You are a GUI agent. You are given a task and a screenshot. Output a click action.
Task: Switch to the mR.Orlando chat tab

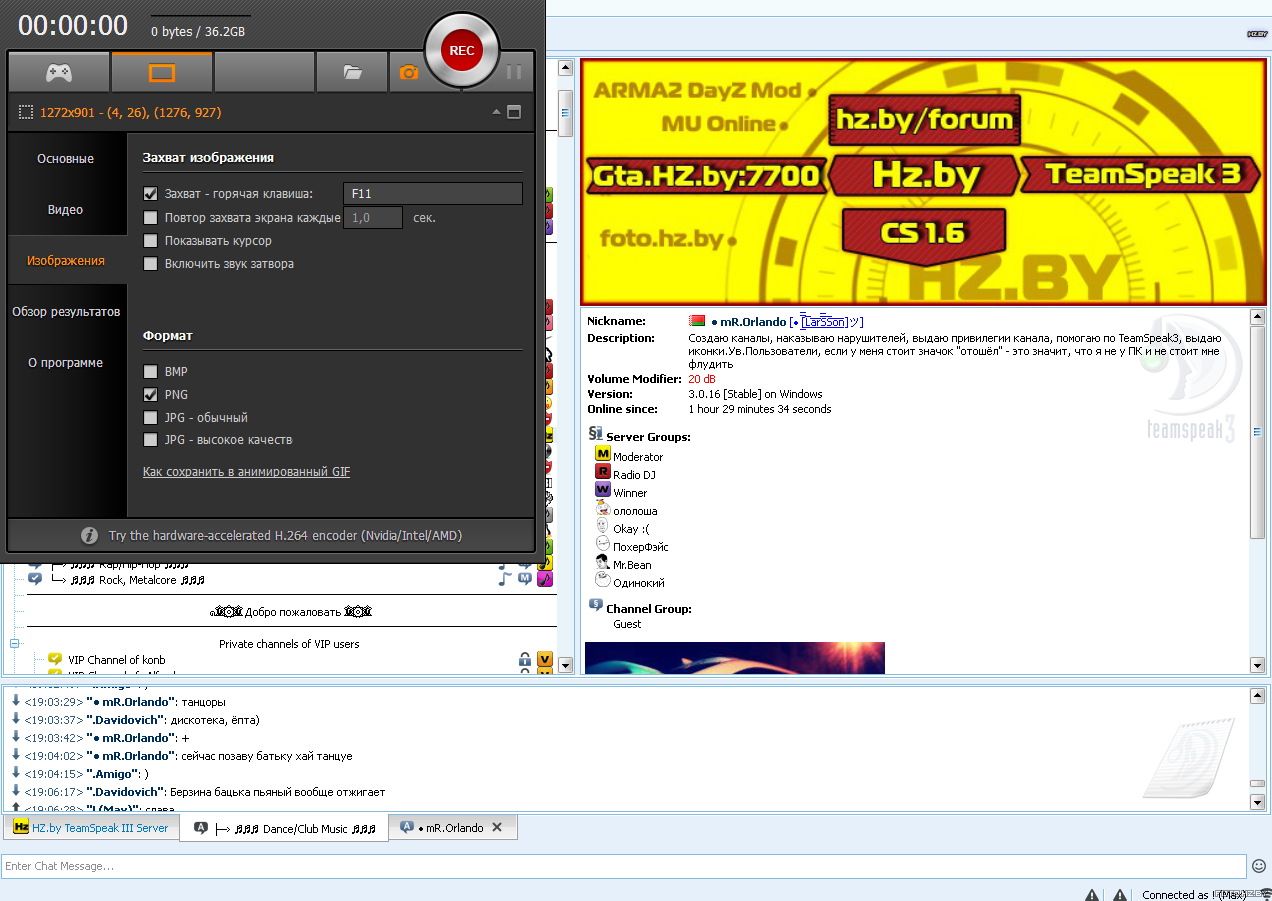tap(453, 828)
